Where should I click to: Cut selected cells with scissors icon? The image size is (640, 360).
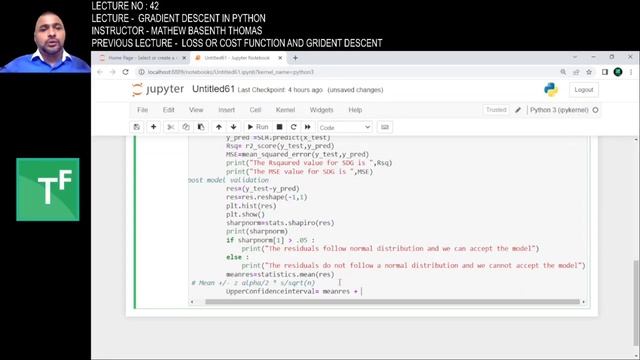[x=171, y=127]
